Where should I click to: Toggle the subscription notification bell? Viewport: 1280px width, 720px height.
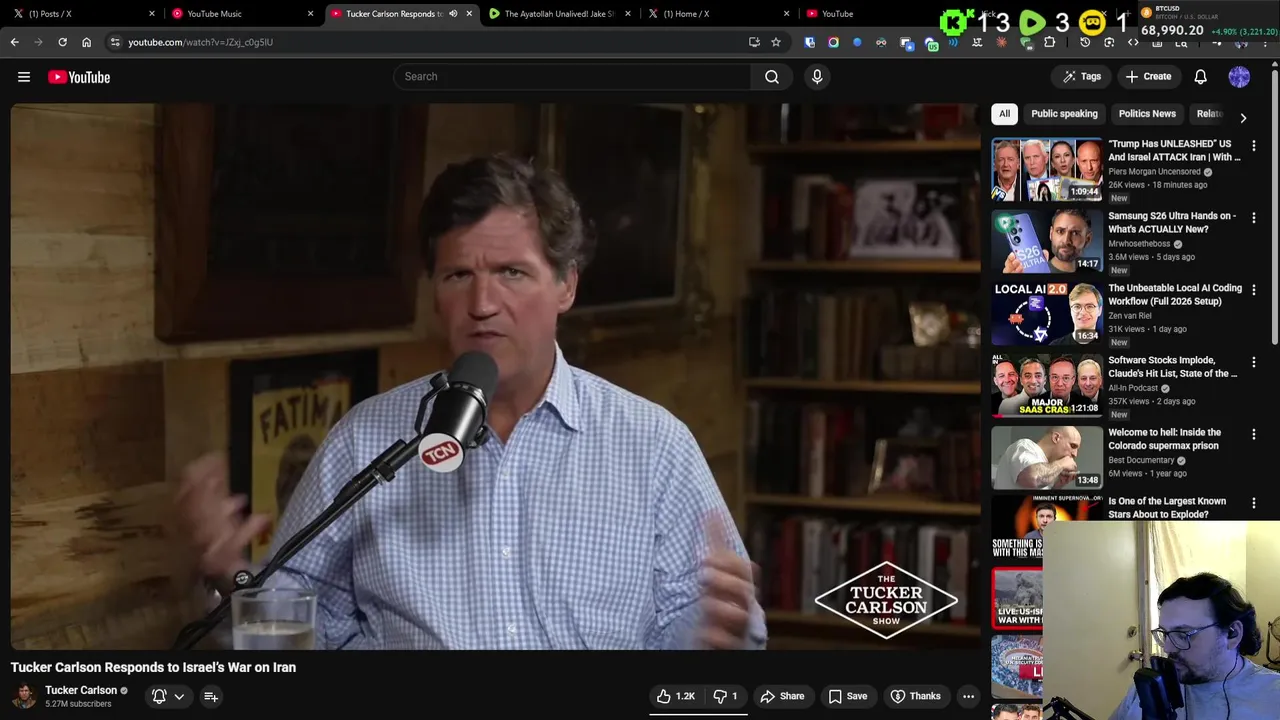(159, 696)
